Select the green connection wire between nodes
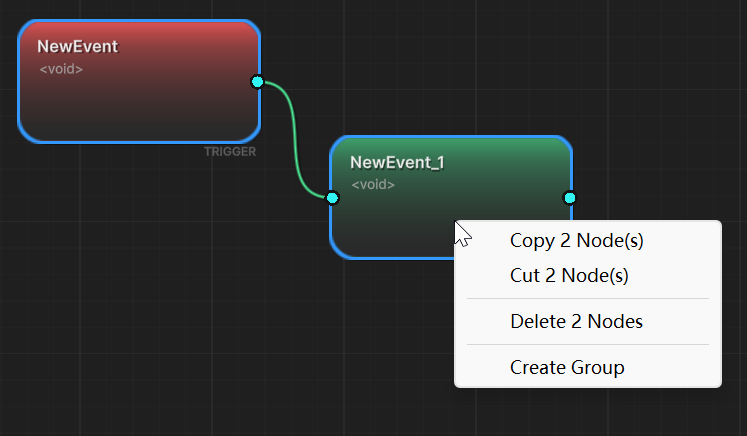Screen dimensions: 747x436 pos(295,140)
